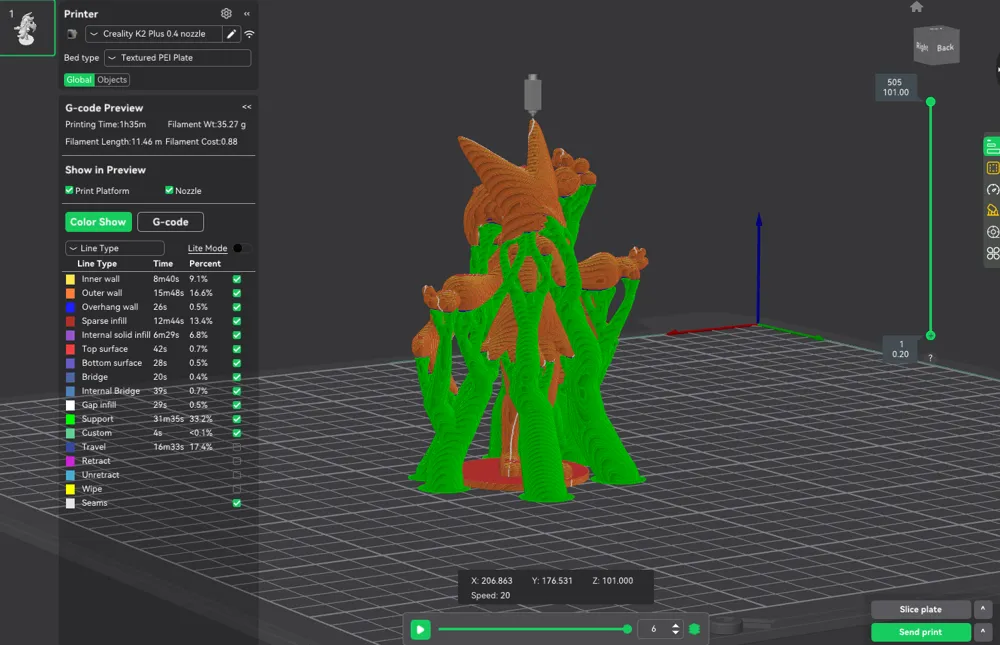Image resolution: width=1000 pixels, height=645 pixels.
Task: Select plate 1 thumbnail
Action: (27, 28)
